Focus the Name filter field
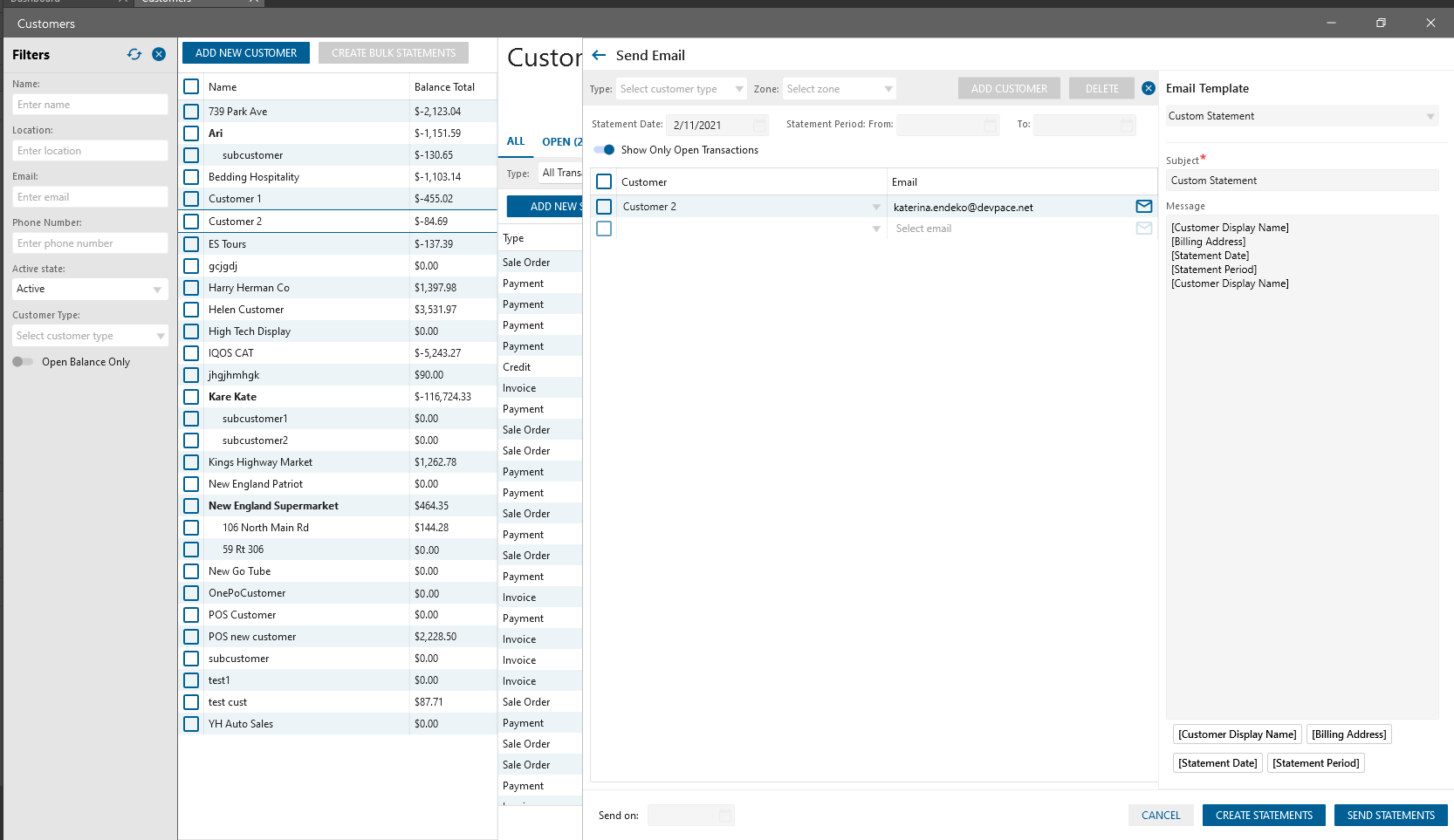Screen dimensions: 1454x840 coord(90,105)
